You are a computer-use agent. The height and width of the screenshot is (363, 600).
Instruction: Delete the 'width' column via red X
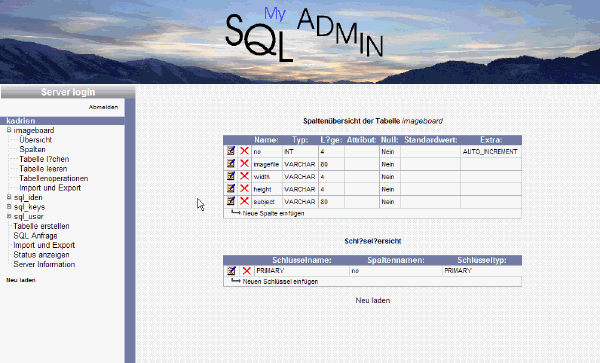pos(244,176)
